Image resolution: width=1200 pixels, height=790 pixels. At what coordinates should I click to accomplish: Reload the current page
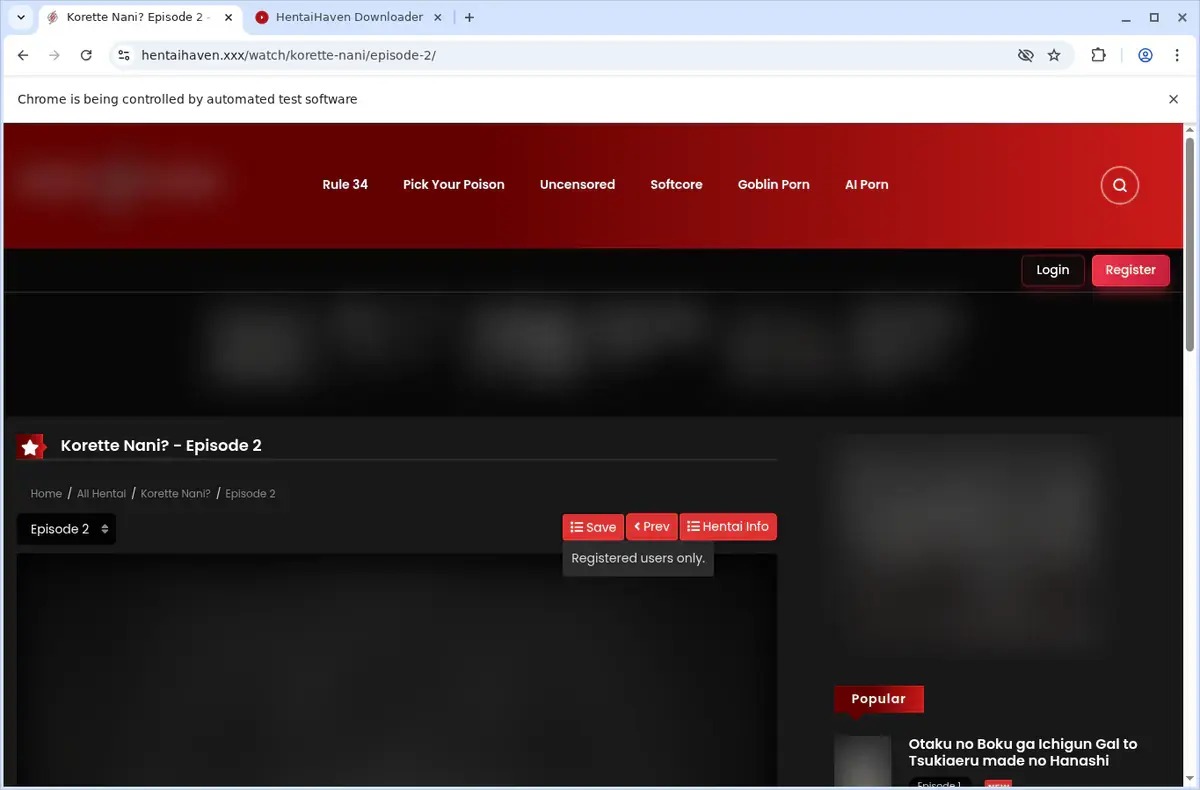pos(86,55)
